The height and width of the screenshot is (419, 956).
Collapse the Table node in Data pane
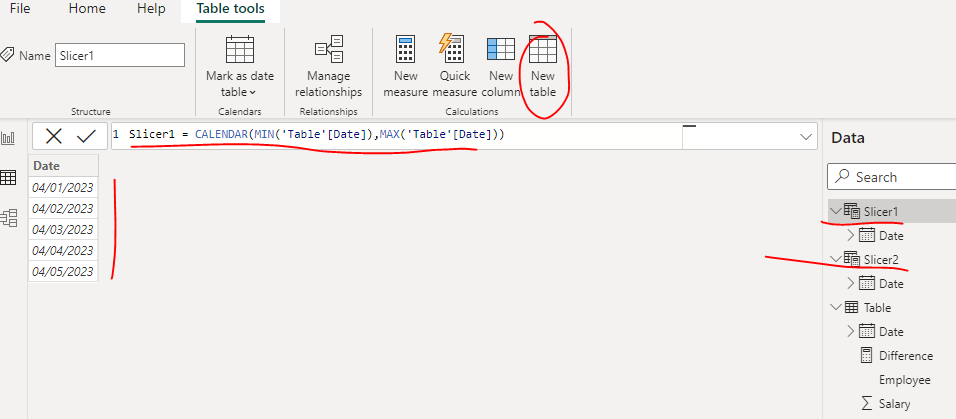tap(835, 307)
